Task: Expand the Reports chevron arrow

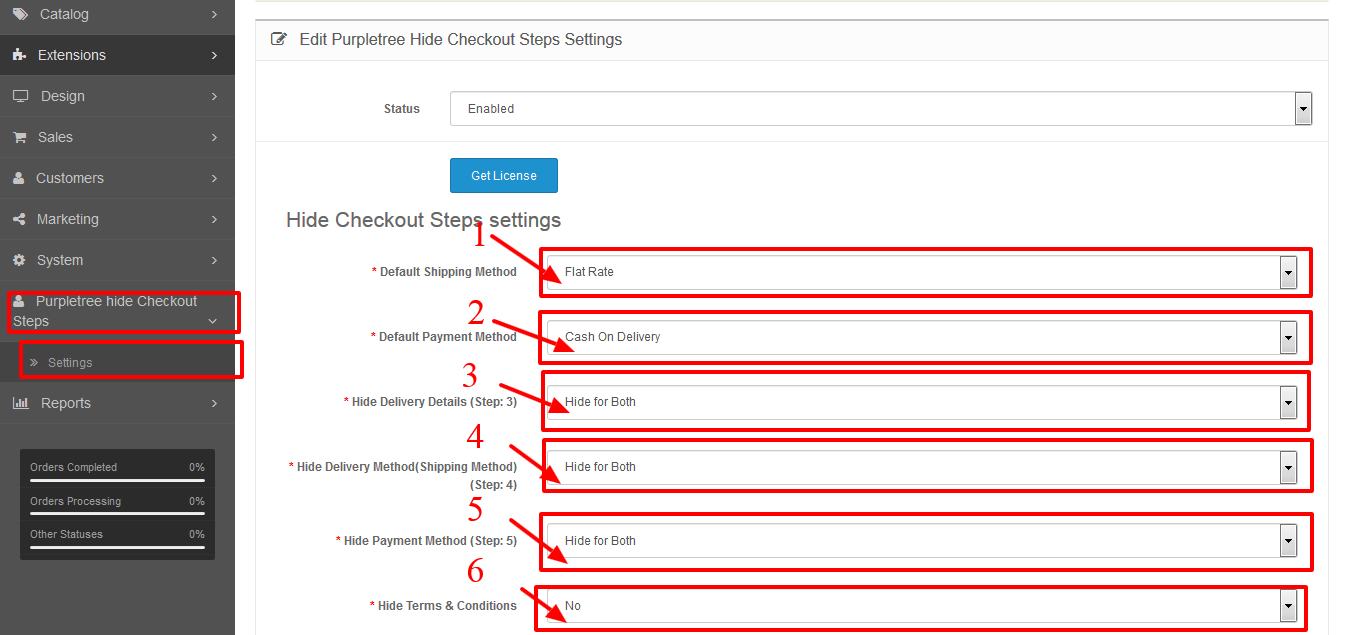Action: 214,403
